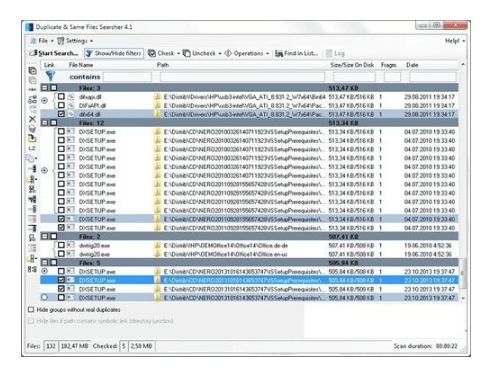Viewport: 502px width, 376px height.
Task: Toggle Show/Hide filters button
Action: 114,53
